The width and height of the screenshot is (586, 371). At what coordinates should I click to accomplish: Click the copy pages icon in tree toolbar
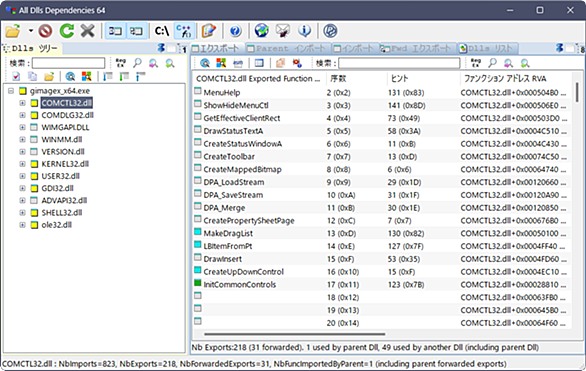coord(33,76)
